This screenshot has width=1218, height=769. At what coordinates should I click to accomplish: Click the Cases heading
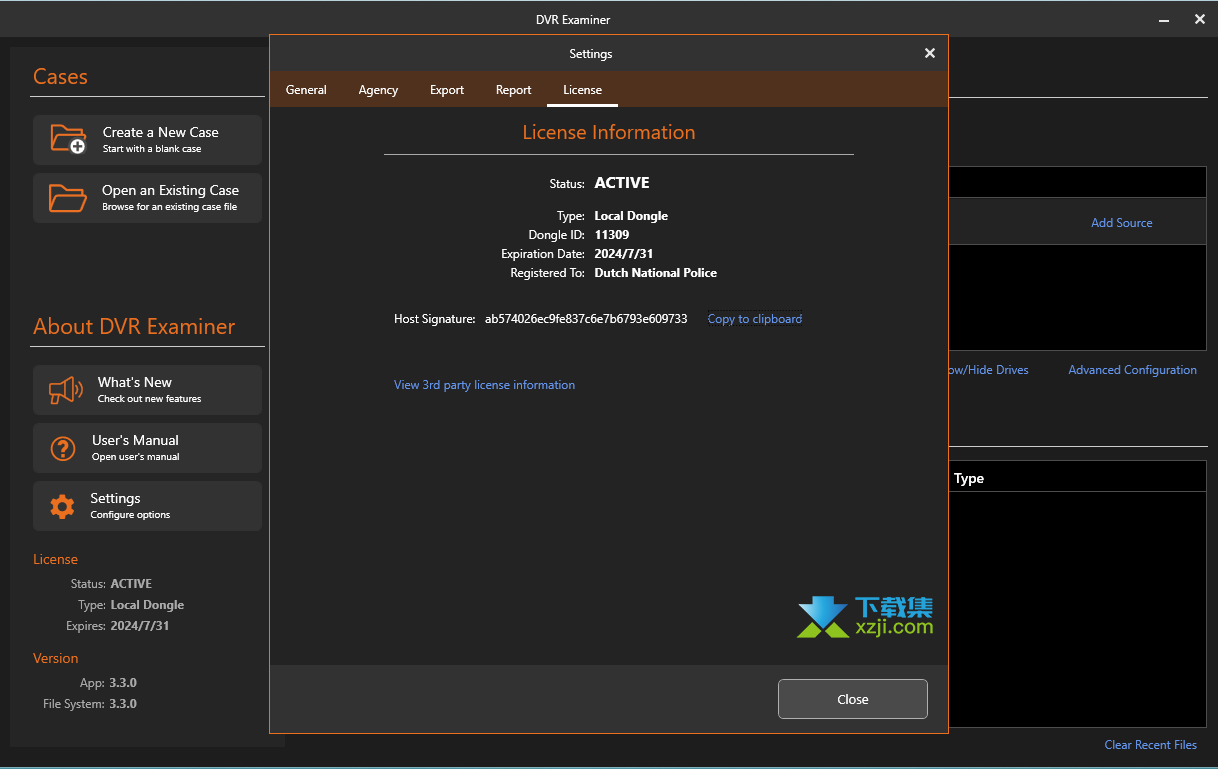pyautogui.click(x=60, y=77)
